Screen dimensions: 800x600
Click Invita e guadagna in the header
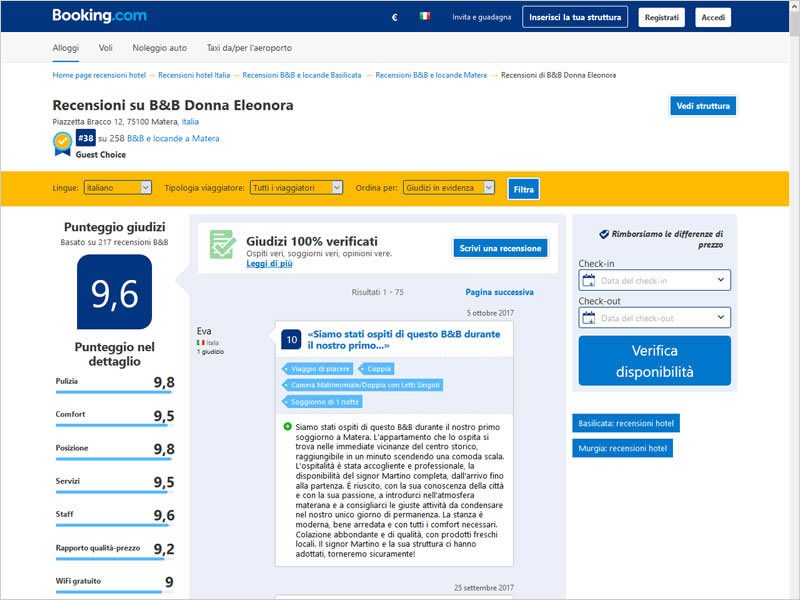point(481,17)
